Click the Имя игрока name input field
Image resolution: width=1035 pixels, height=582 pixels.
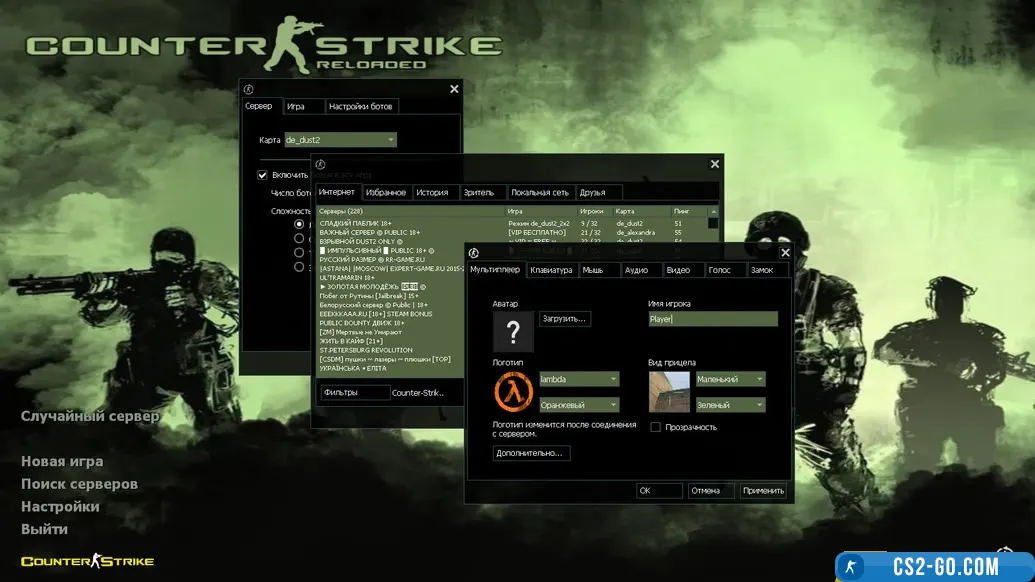coord(712,319)
